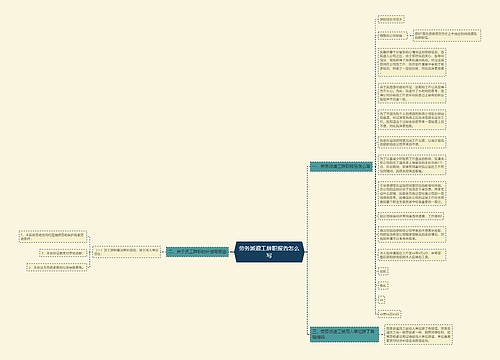Select the single-line node ending with 工作顺利
The height and width of the screenshot is (360, 500).
coord(411,216)
